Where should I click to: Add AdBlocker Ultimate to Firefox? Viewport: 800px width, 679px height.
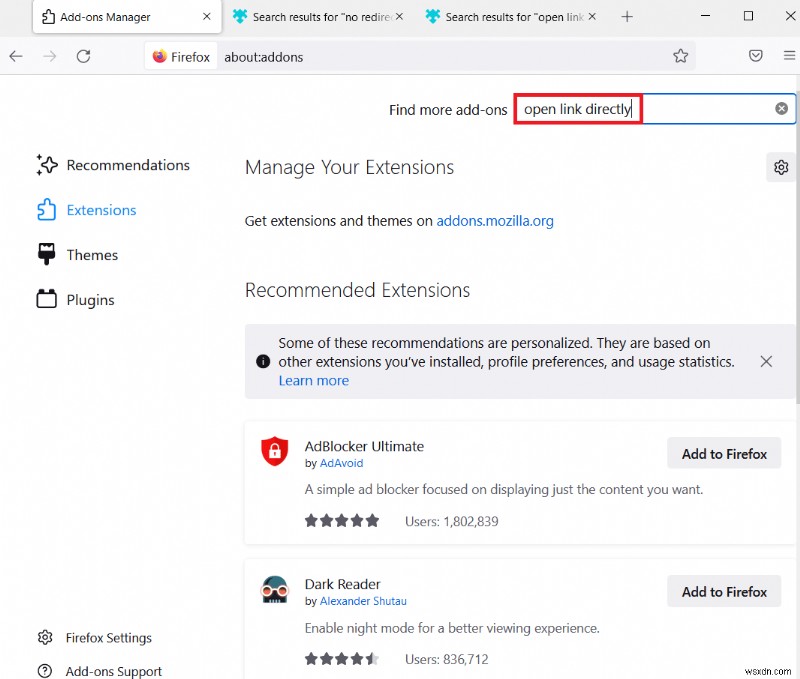pyautogui.click(x=724, y=454)
